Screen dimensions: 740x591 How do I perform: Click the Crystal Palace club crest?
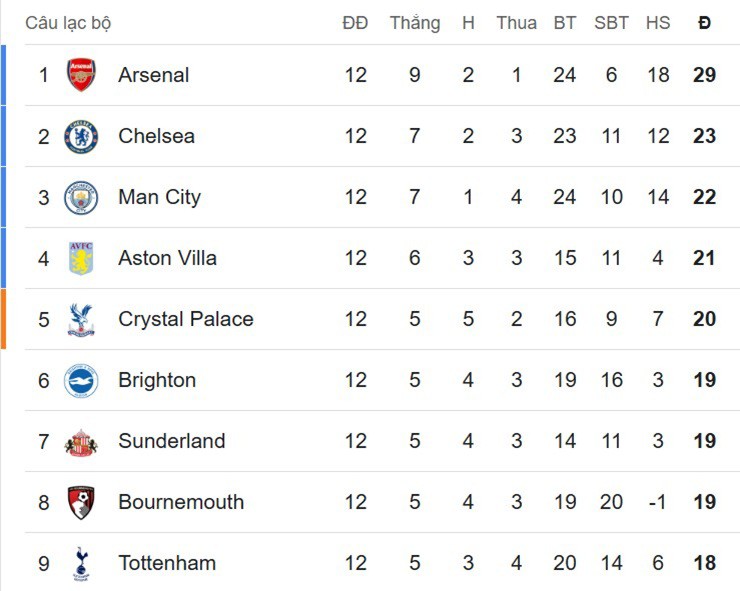click(x=81, y=319)
